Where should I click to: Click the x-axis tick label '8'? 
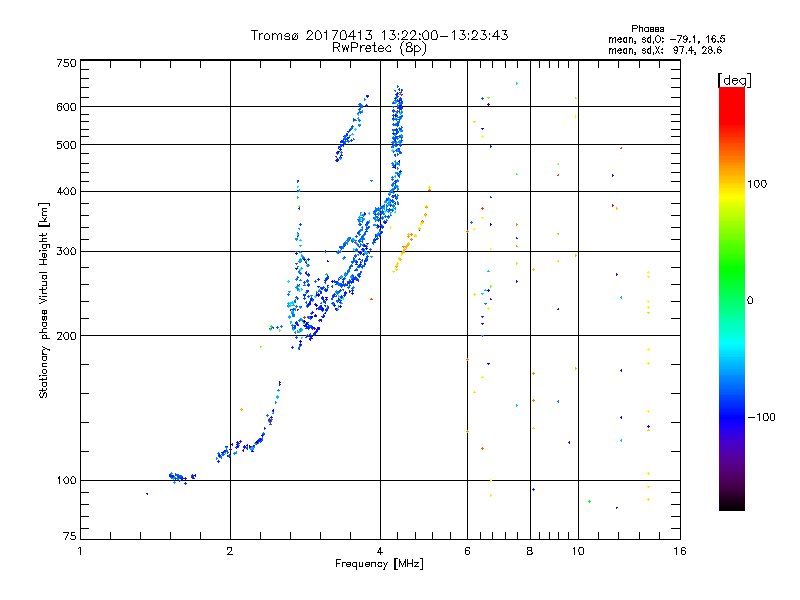(530, 551)
